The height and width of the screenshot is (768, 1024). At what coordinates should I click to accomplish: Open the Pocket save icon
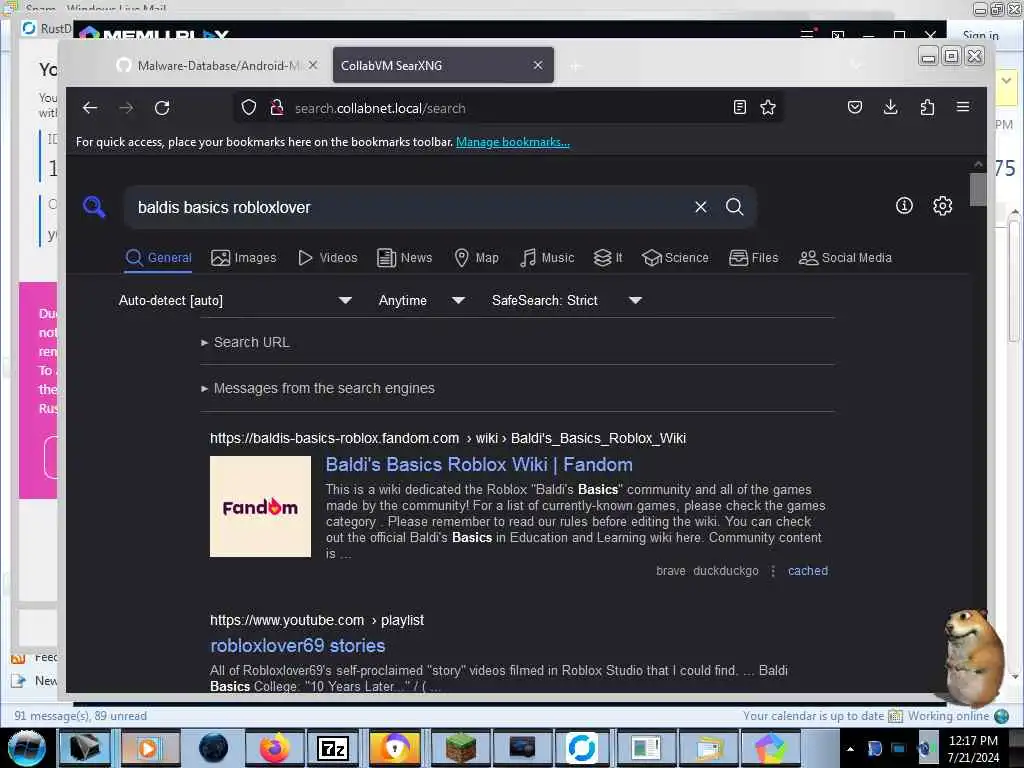coord(855,107)
